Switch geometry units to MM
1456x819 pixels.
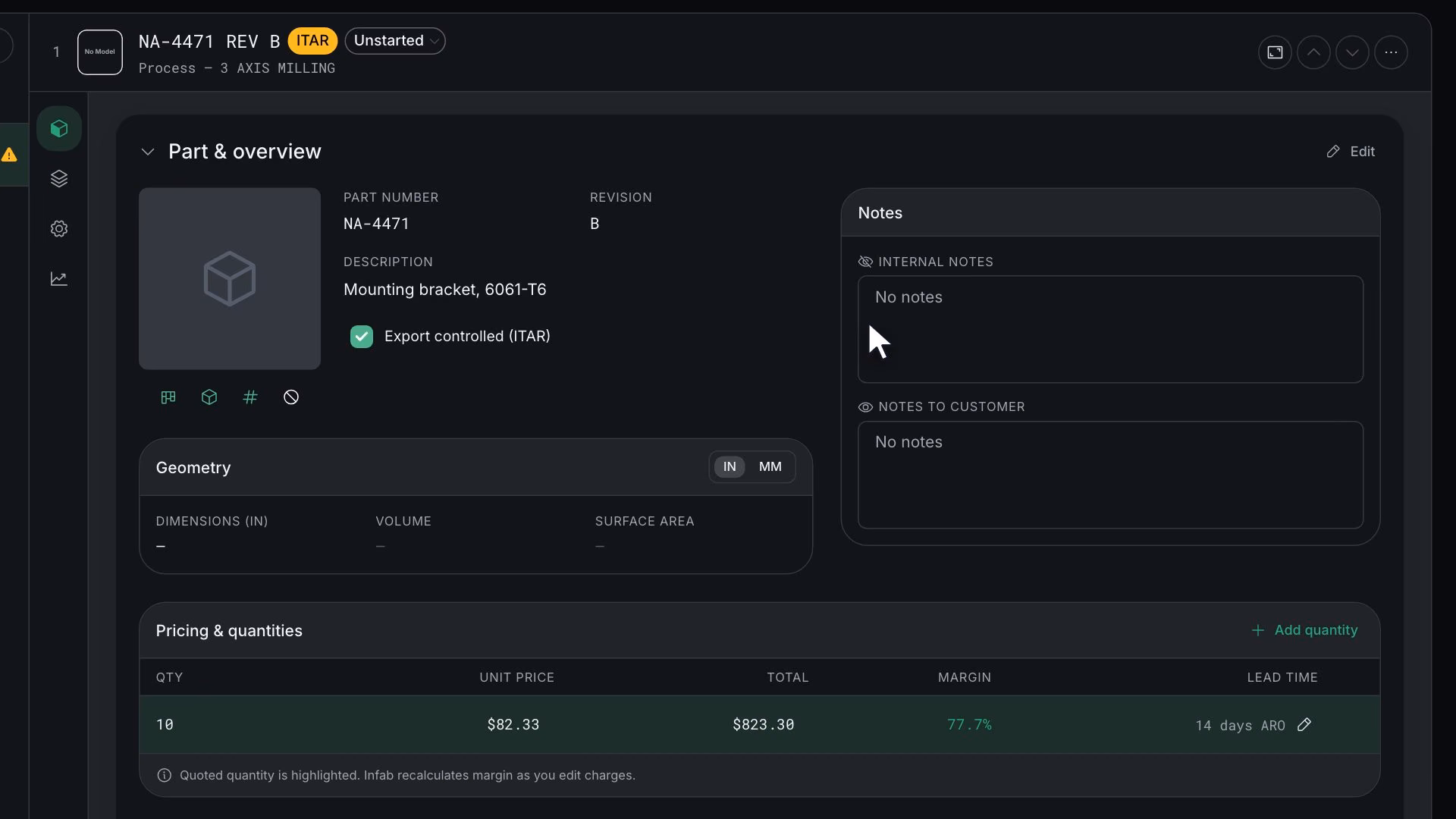(x=770, y=467)
